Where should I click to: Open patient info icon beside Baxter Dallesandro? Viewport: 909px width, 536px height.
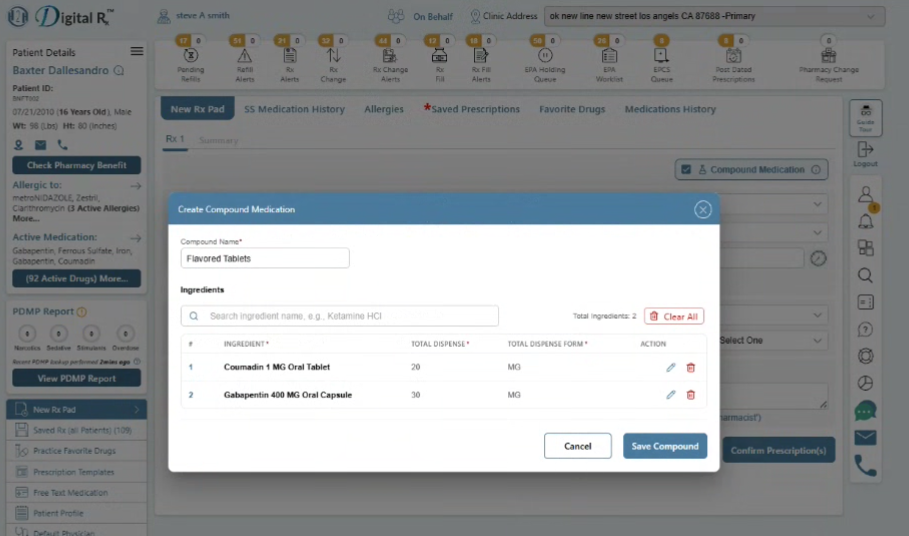(x=119, y=71)
